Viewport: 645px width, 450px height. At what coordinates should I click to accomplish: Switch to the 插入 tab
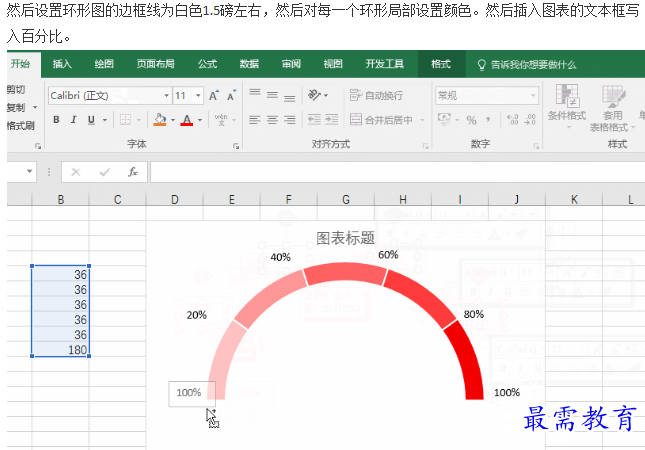point(62,64)
